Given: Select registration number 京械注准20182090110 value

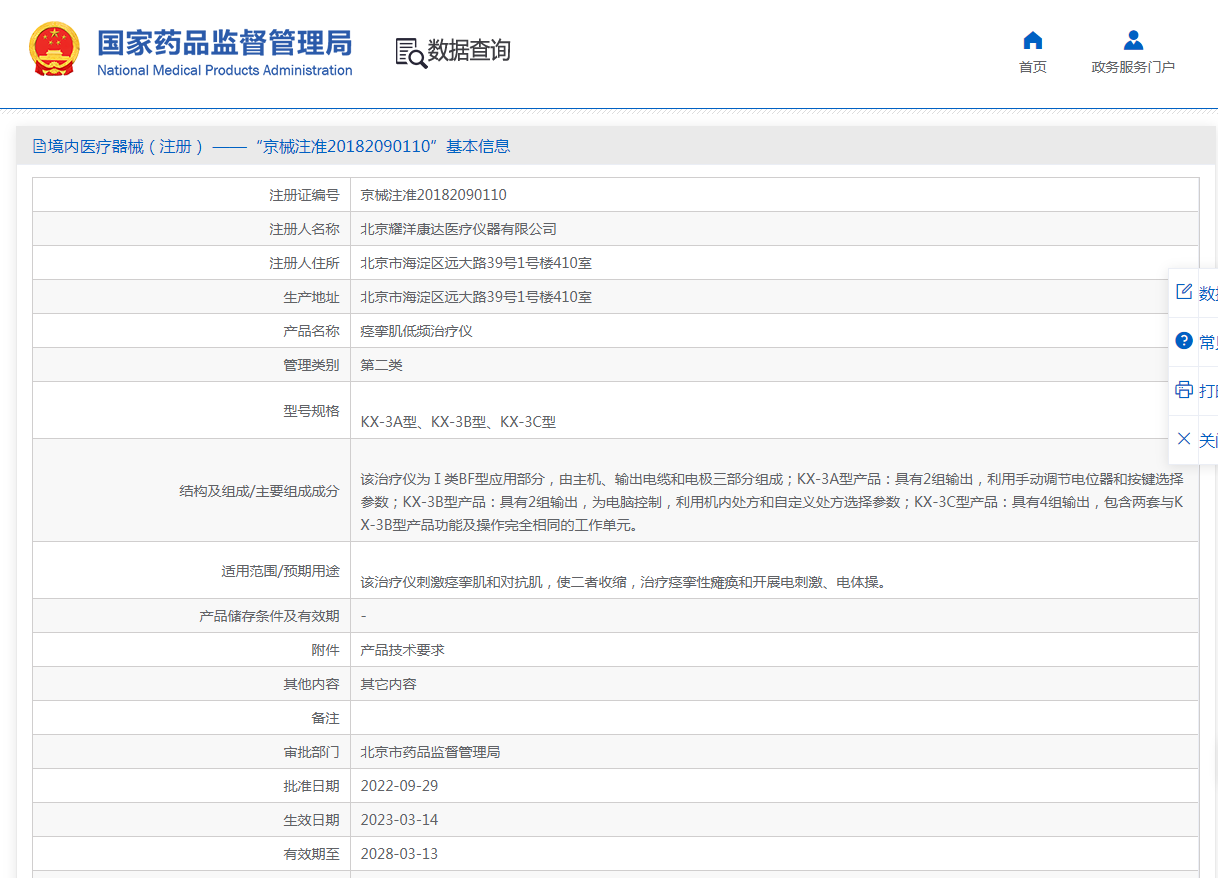Looking at the screenshot, I should pyautogui.click(x=434, y=195).
